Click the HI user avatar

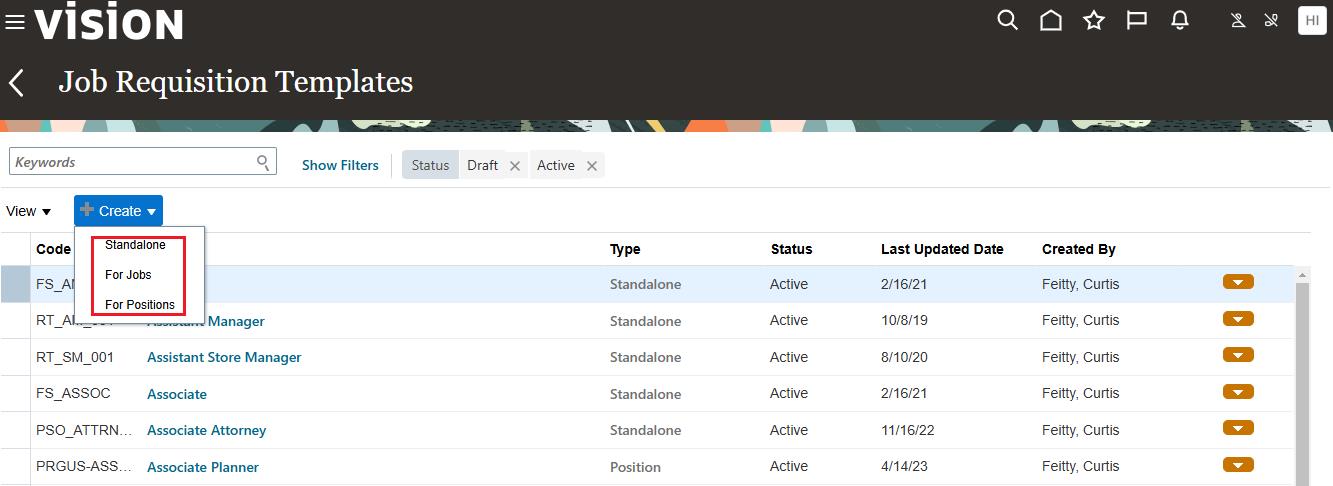(x=1311, y=21)
